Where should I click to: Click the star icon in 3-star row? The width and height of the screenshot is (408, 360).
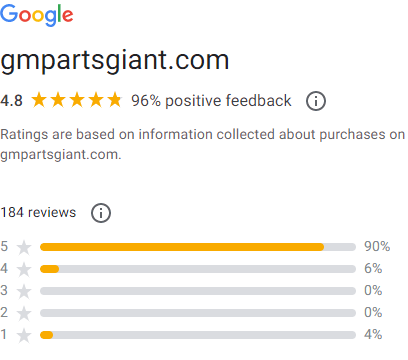24,291
